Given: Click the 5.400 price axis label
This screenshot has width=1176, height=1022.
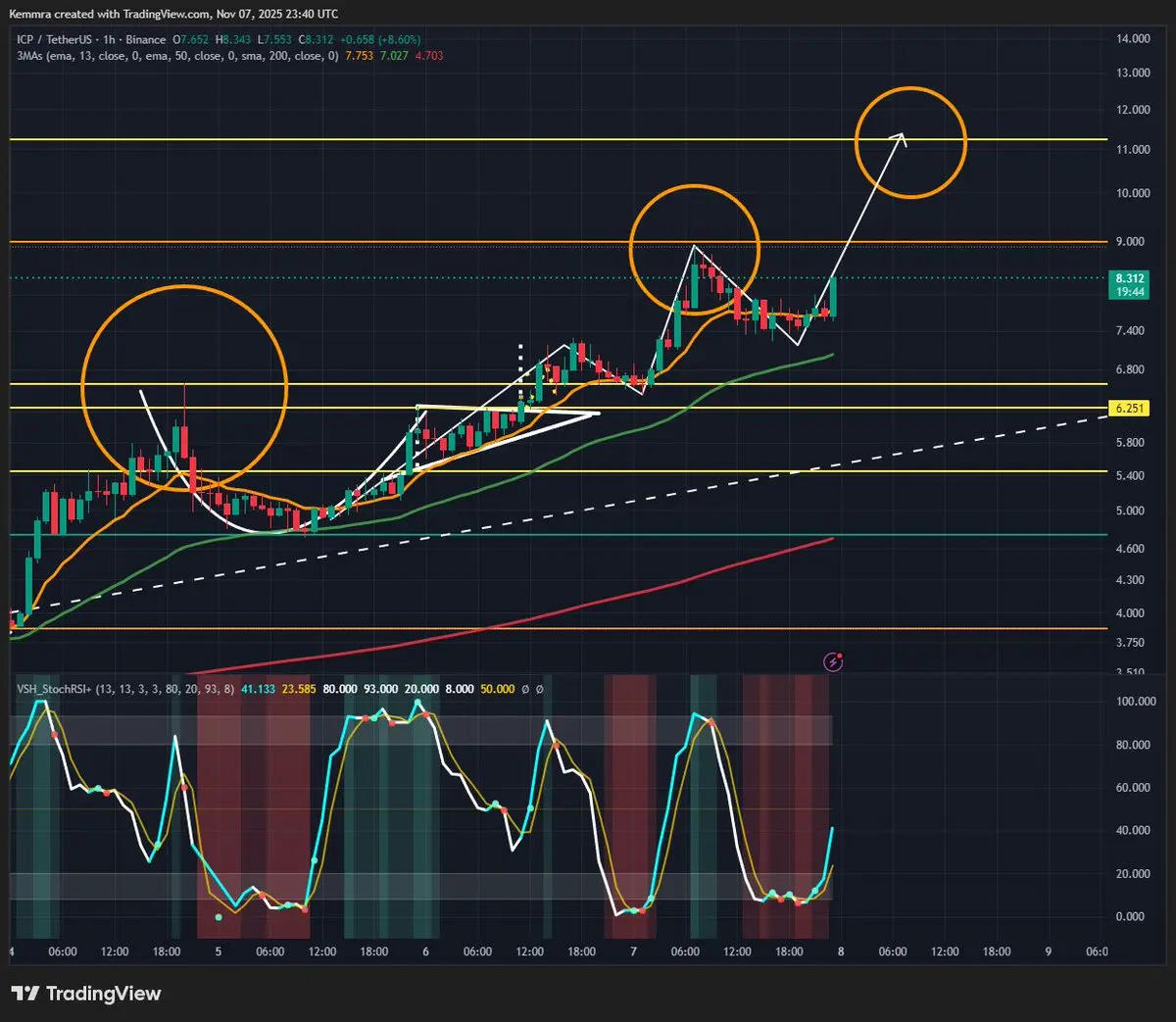Looking at the screenshot, I should point(1130,476).
